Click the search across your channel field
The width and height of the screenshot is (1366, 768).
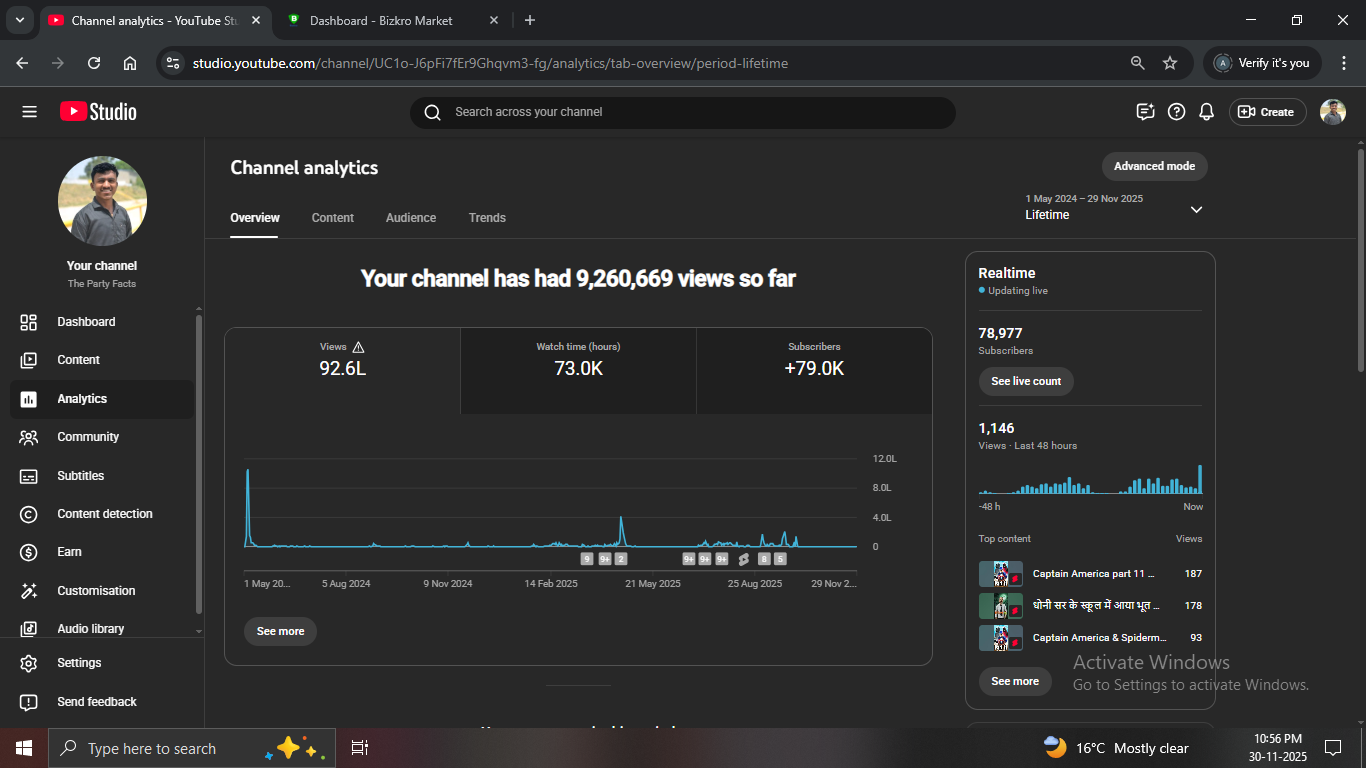(x=682, y=112)
